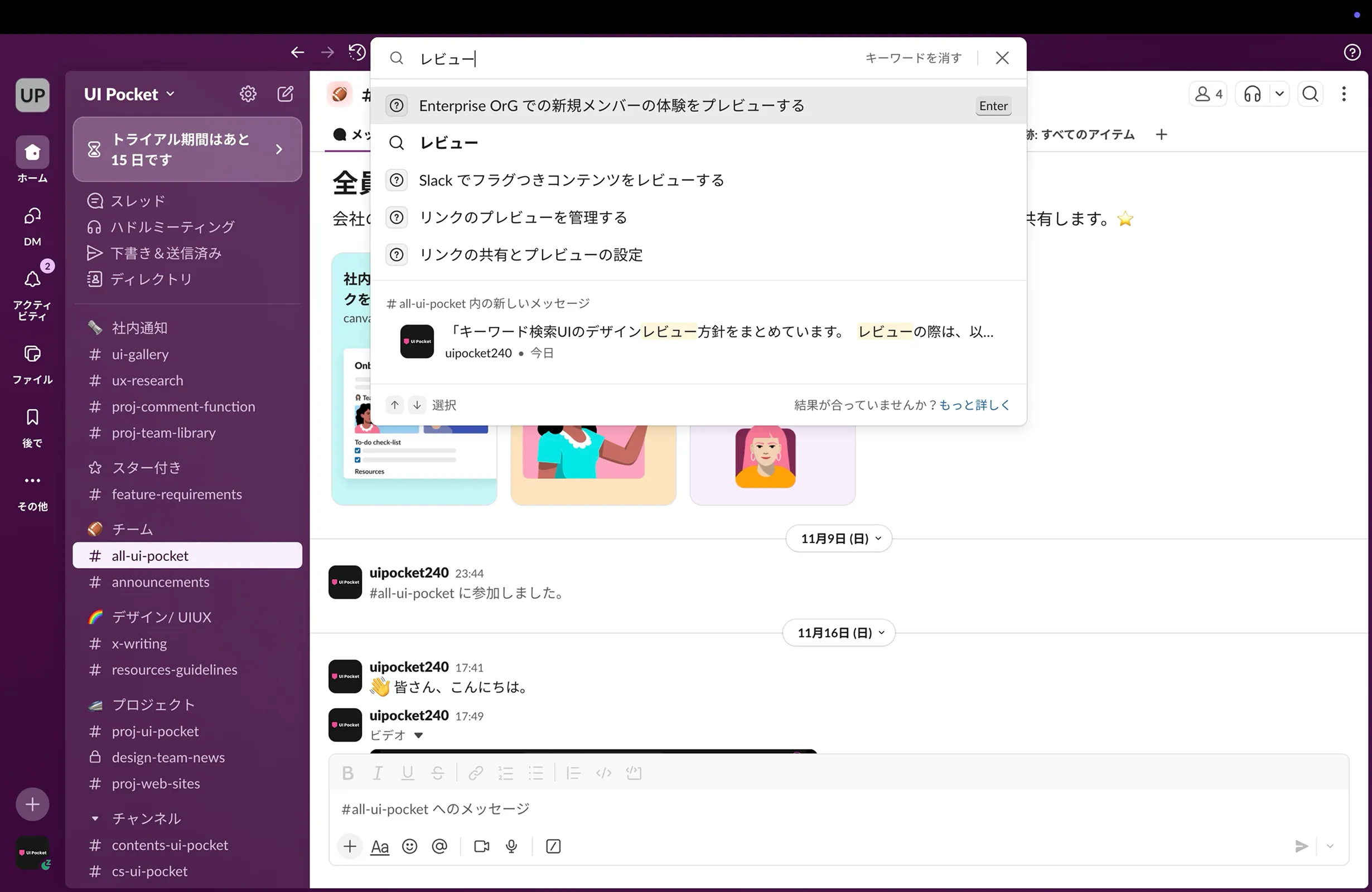Open huddle options dropdown chevron
Viewport: 1372px width, 892px height.
pos(1279,94)
